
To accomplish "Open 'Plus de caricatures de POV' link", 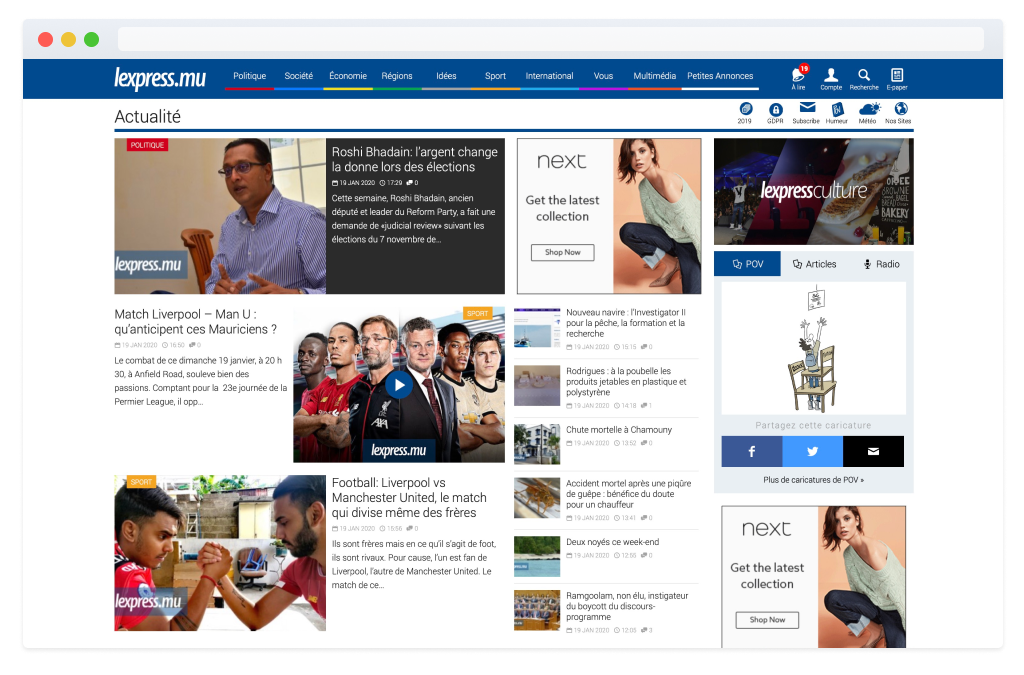I will [x=813, y=480].
